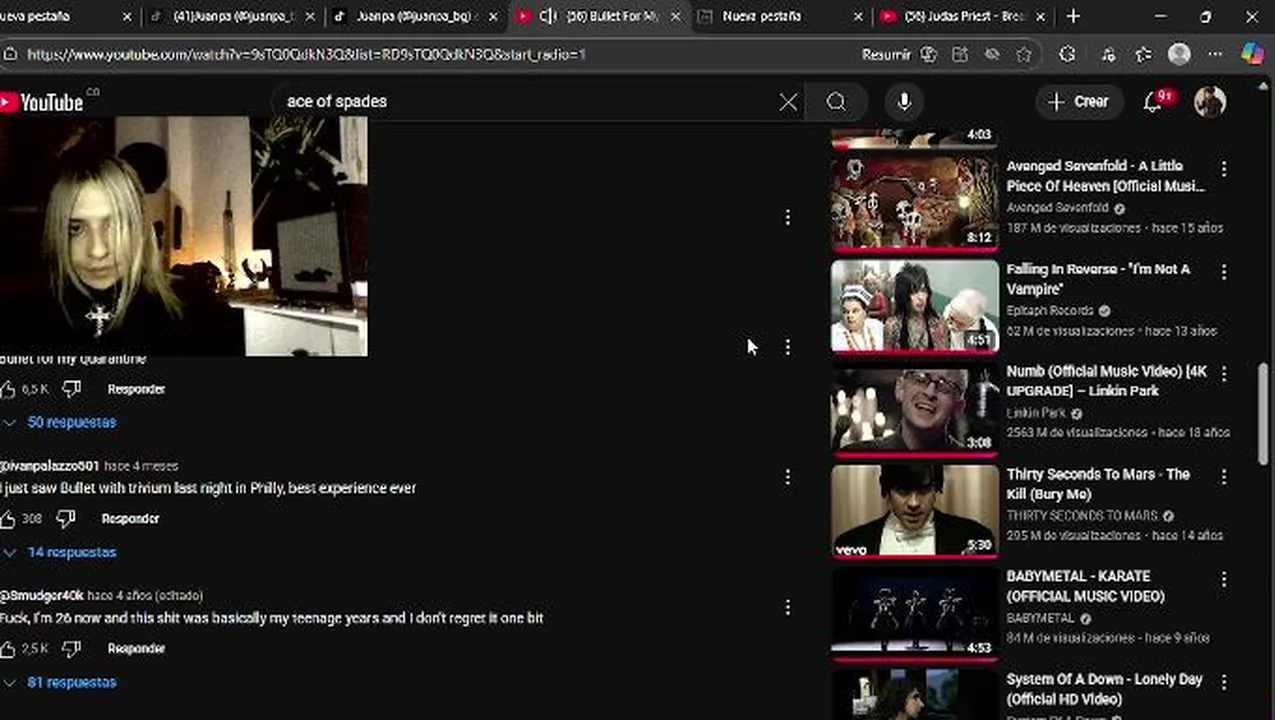This screenshot has width=1275, height=720.
Task: Open the Epitaph Records channel name
Action: point(1050,311)
